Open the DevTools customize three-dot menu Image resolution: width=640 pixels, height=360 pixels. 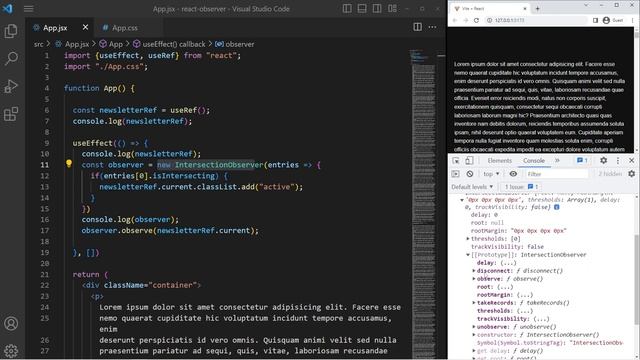pos(618,161)
